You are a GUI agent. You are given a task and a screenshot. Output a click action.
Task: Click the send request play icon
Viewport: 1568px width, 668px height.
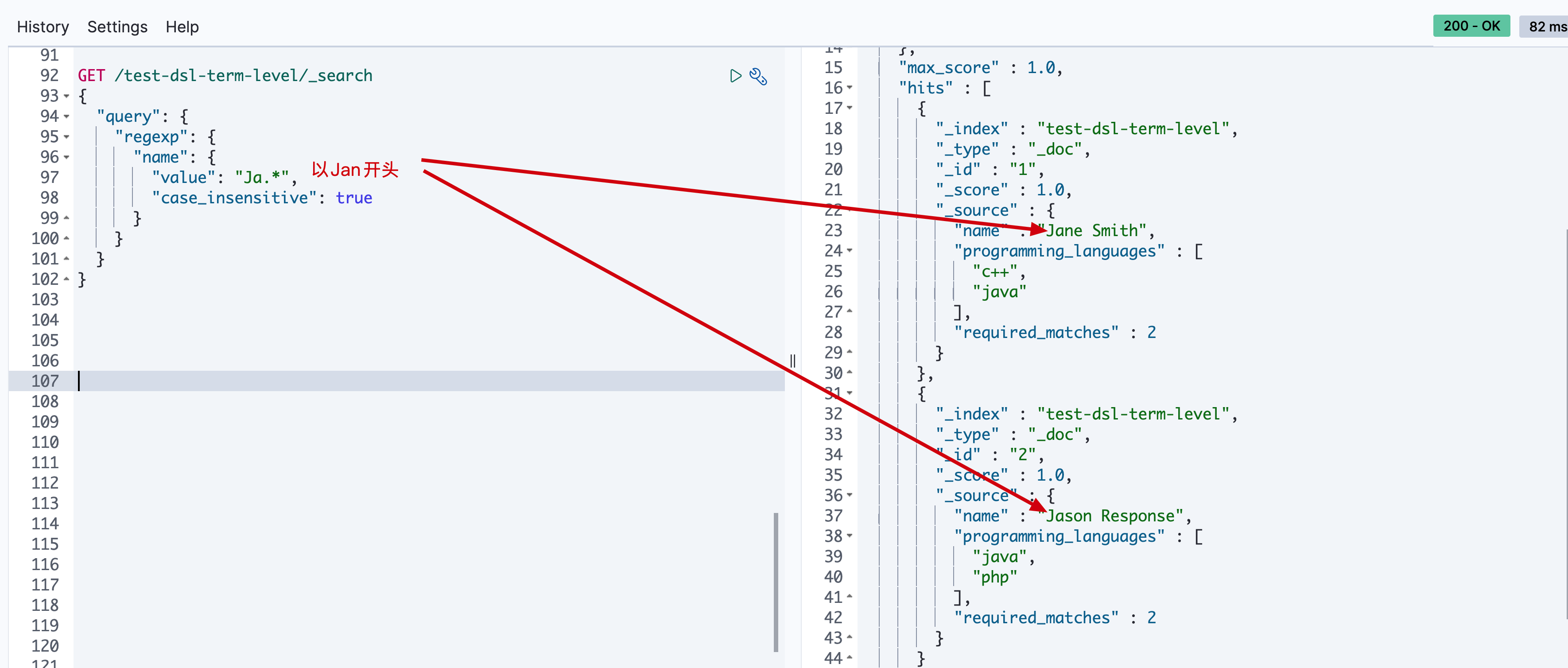(x=735, y=75)
